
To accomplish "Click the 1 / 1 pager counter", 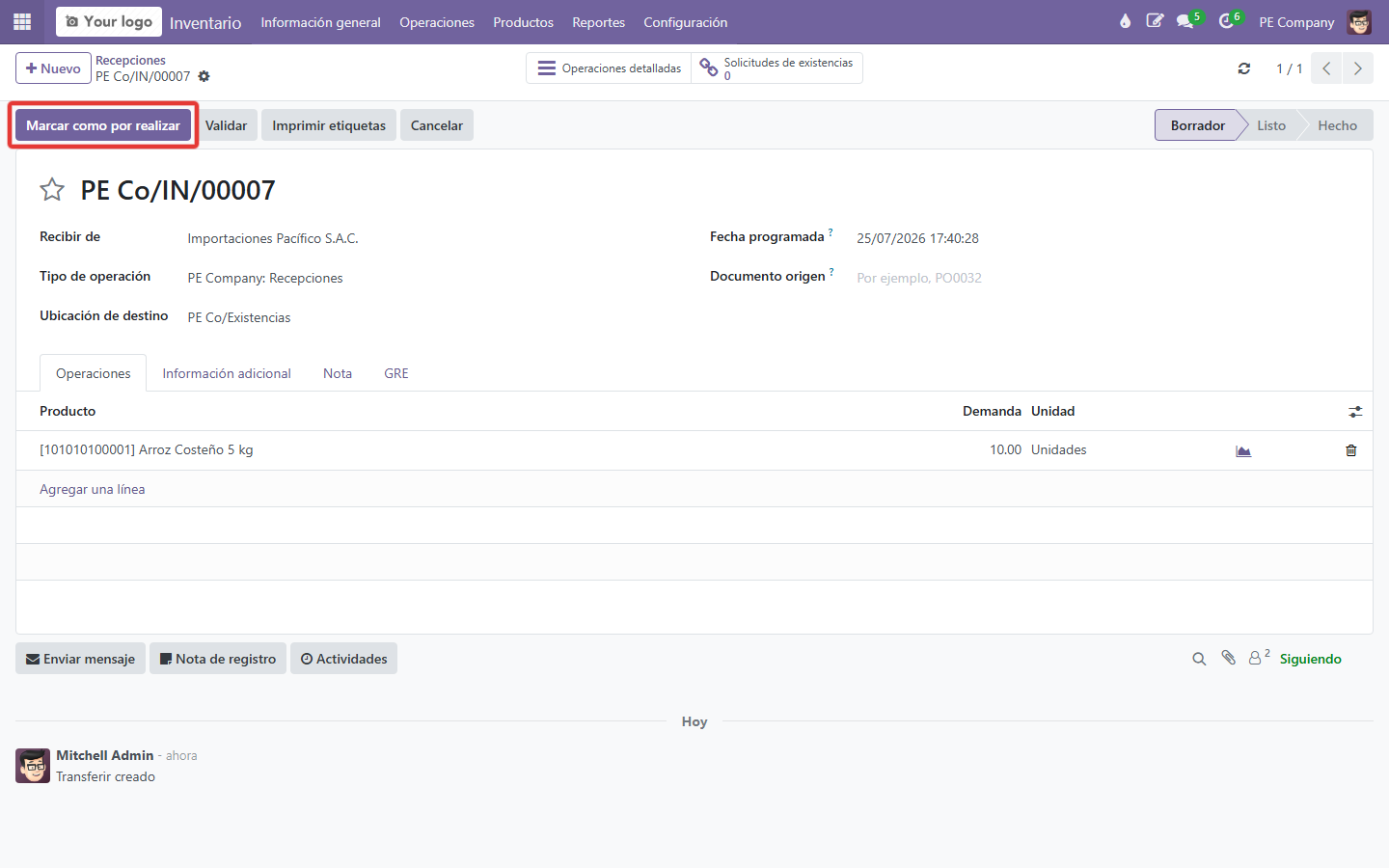I will tap(1289, 68).
